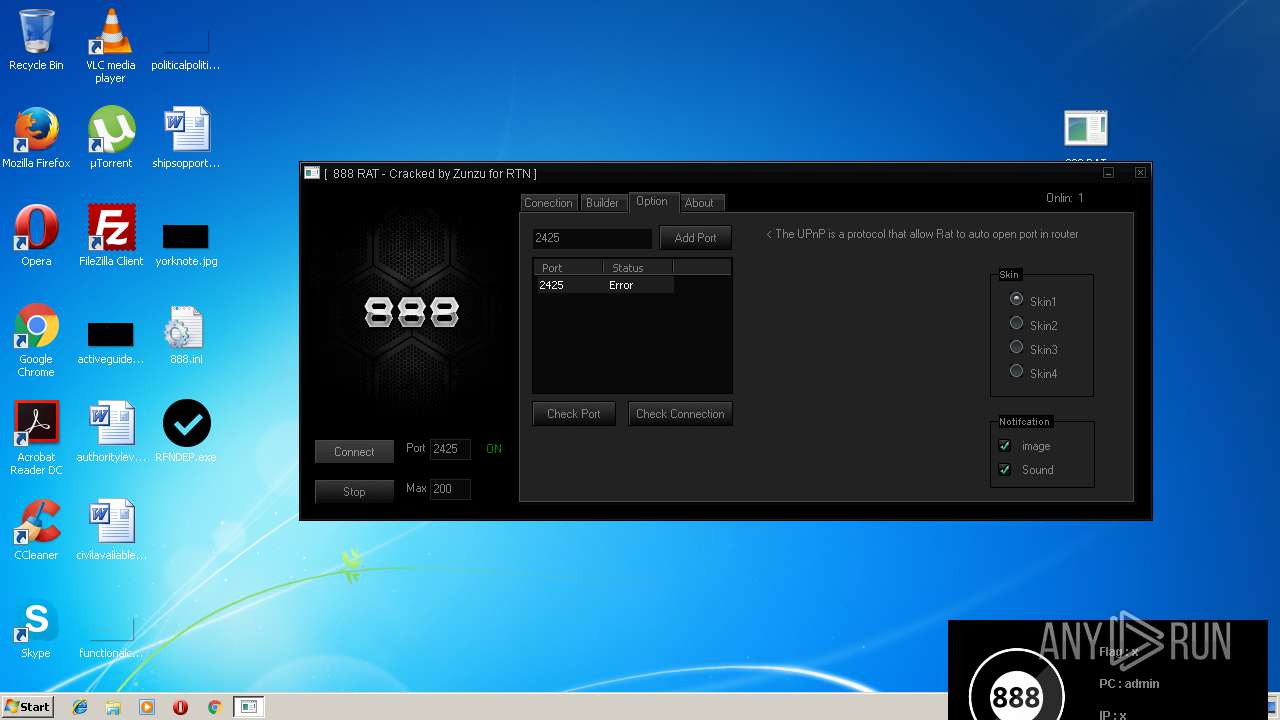Open shipsopport Word document icon
The height and width of the screenshot is (720, 1280).
pos(186,138)
